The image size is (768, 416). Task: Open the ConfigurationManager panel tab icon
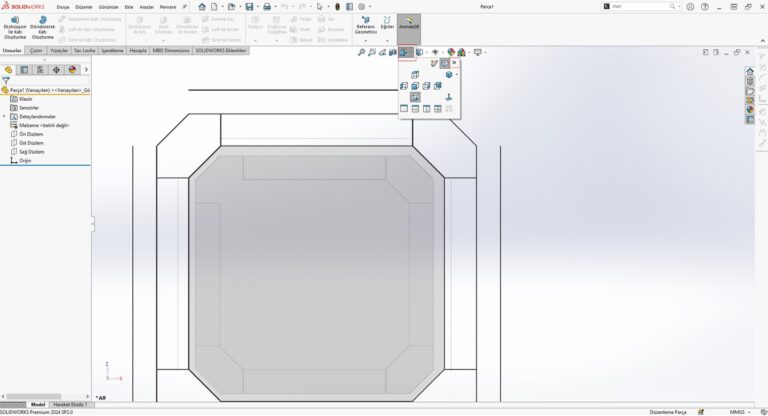(41, 70)
